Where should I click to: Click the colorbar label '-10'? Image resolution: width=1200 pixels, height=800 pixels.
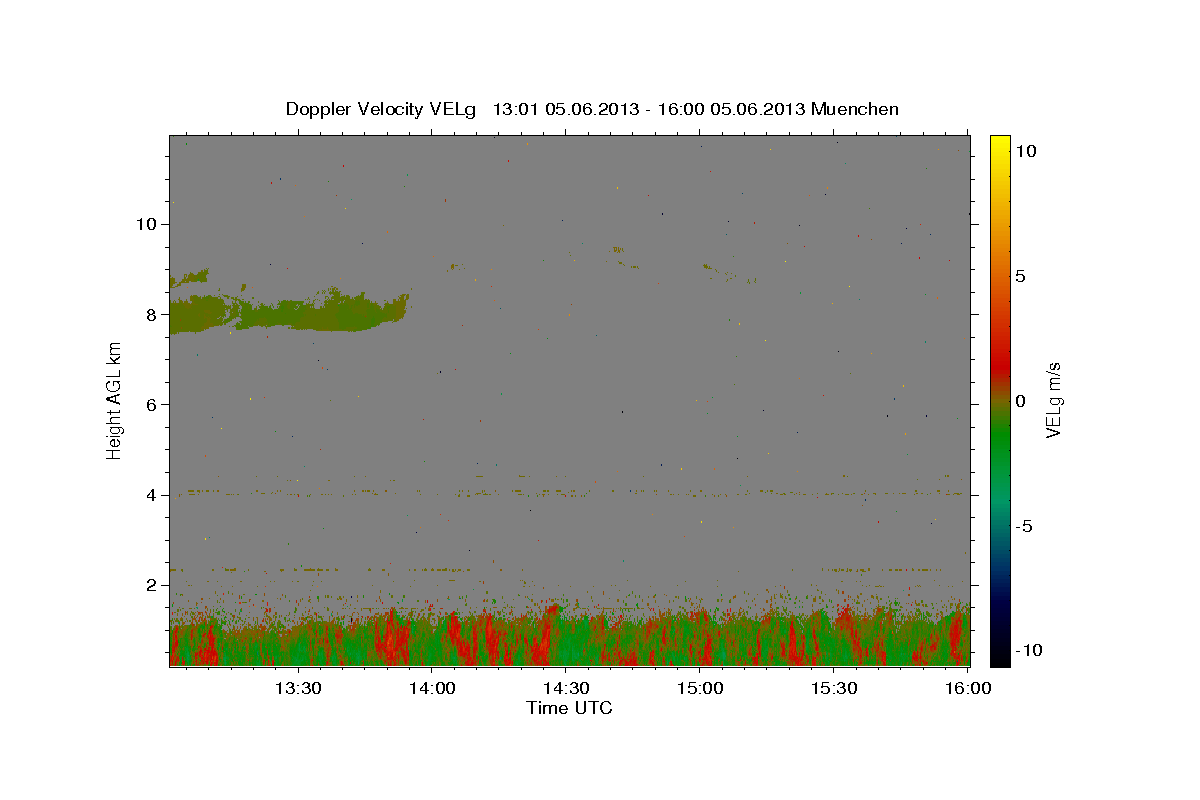(x=1028, y=650)
